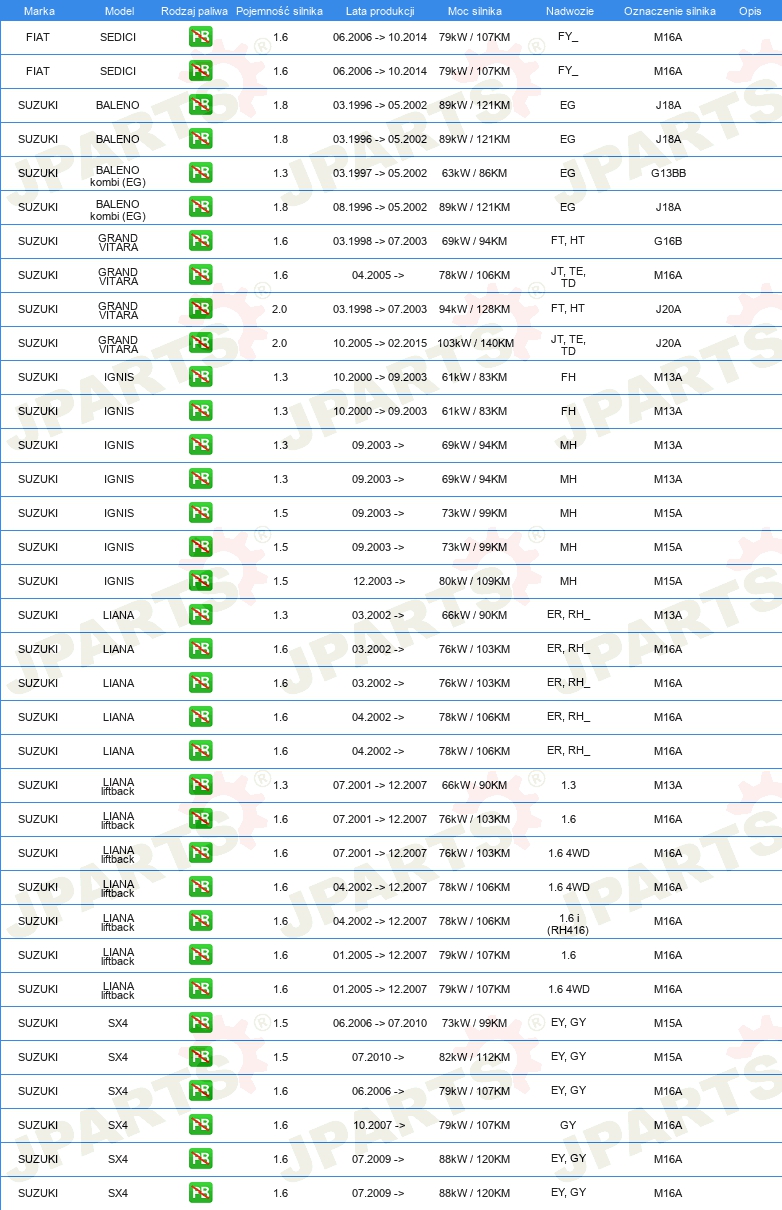Click the fuel icon for SX4 1.5 73kW / 99KM

click(200, 1023)
